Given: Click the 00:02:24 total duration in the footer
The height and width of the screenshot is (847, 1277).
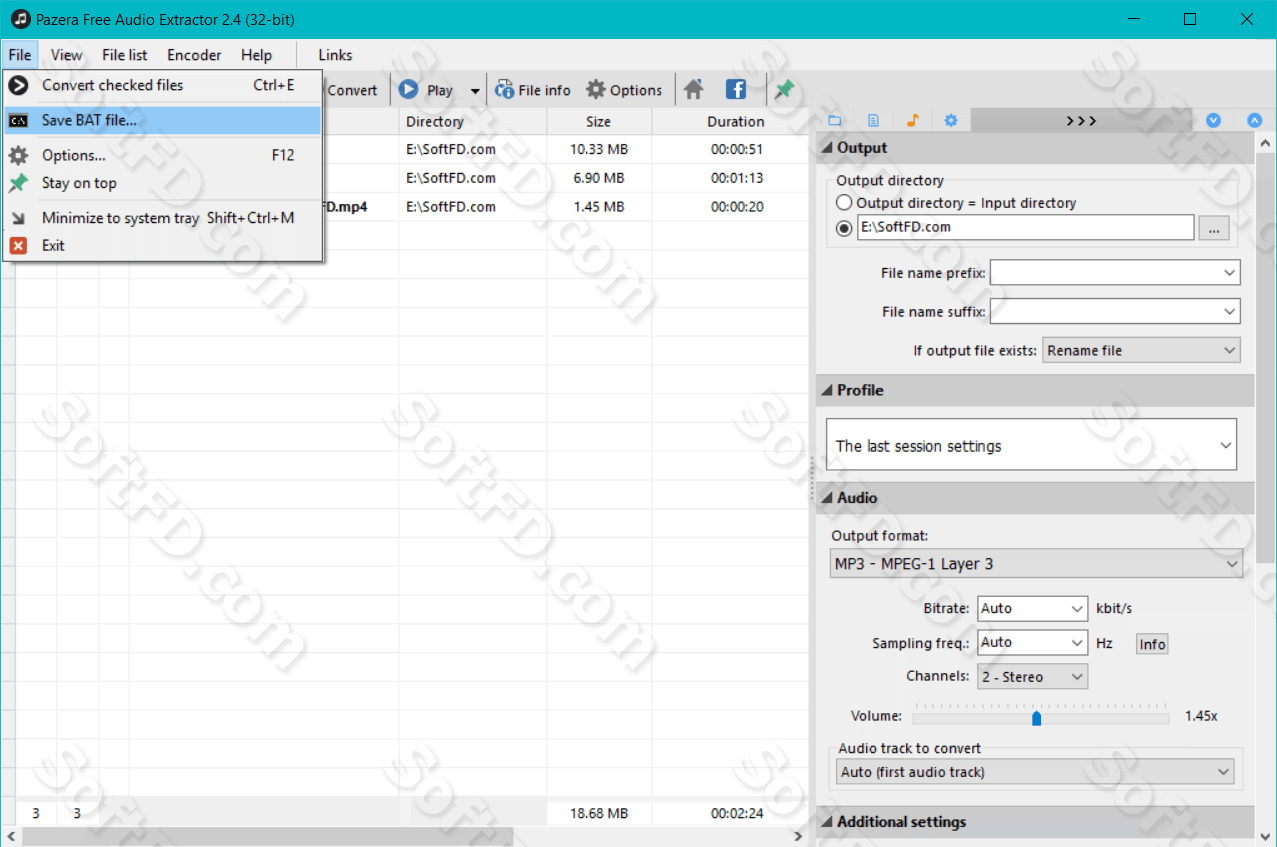Looking at the screenshot, I should click(x=737, y=814).
